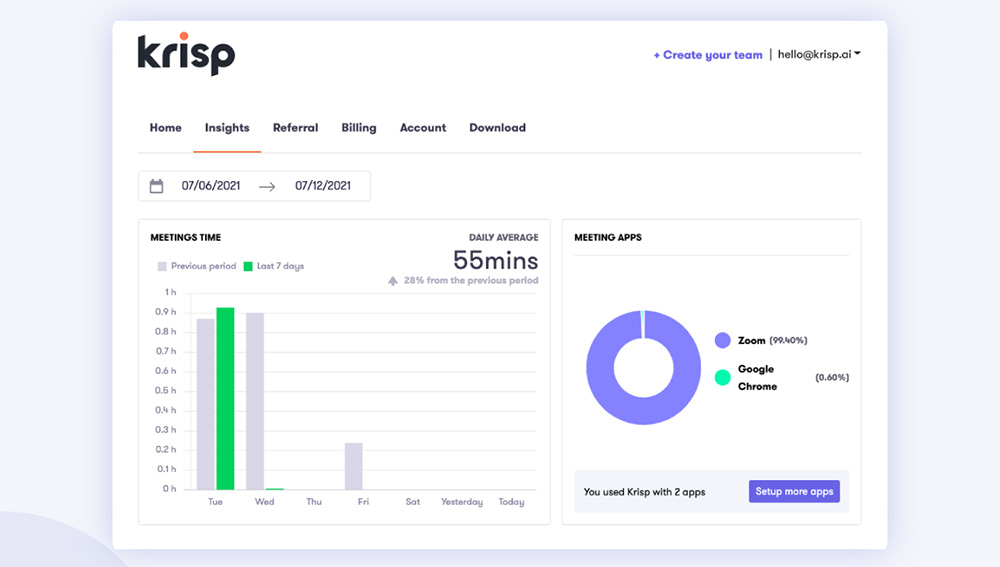Screen dimensions: 1000x567
Task: Click the Create your team link
Action: click(x=708, y=55)
